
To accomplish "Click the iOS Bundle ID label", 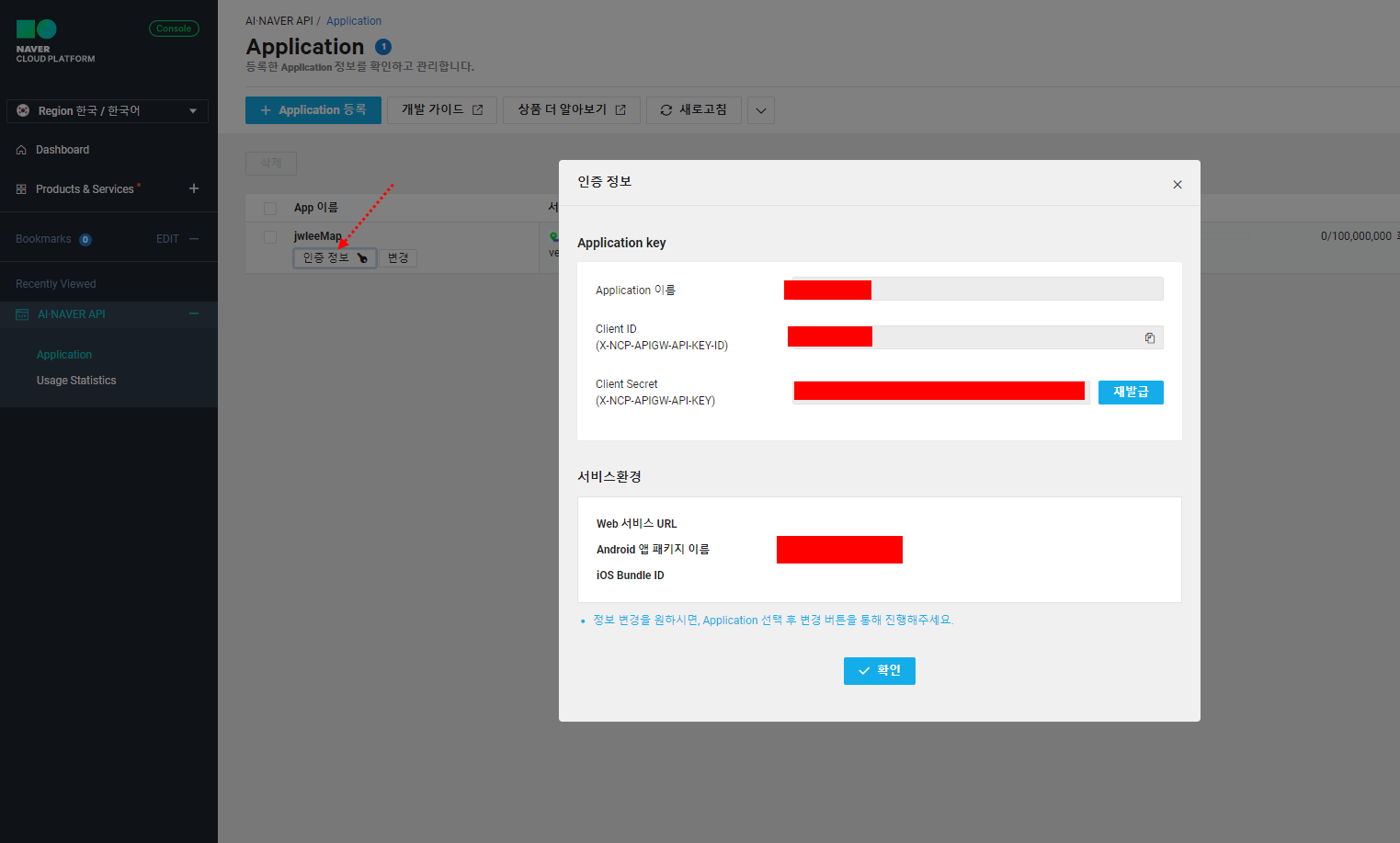I will 631,575.
